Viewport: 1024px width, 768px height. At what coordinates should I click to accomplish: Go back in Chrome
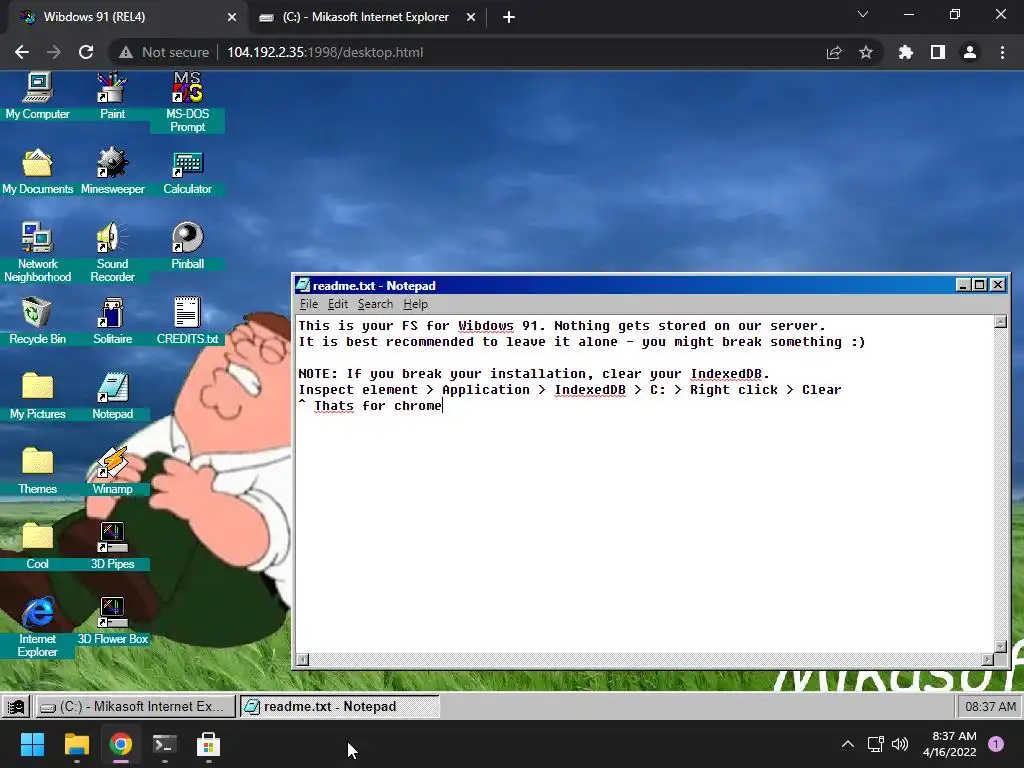22,52
